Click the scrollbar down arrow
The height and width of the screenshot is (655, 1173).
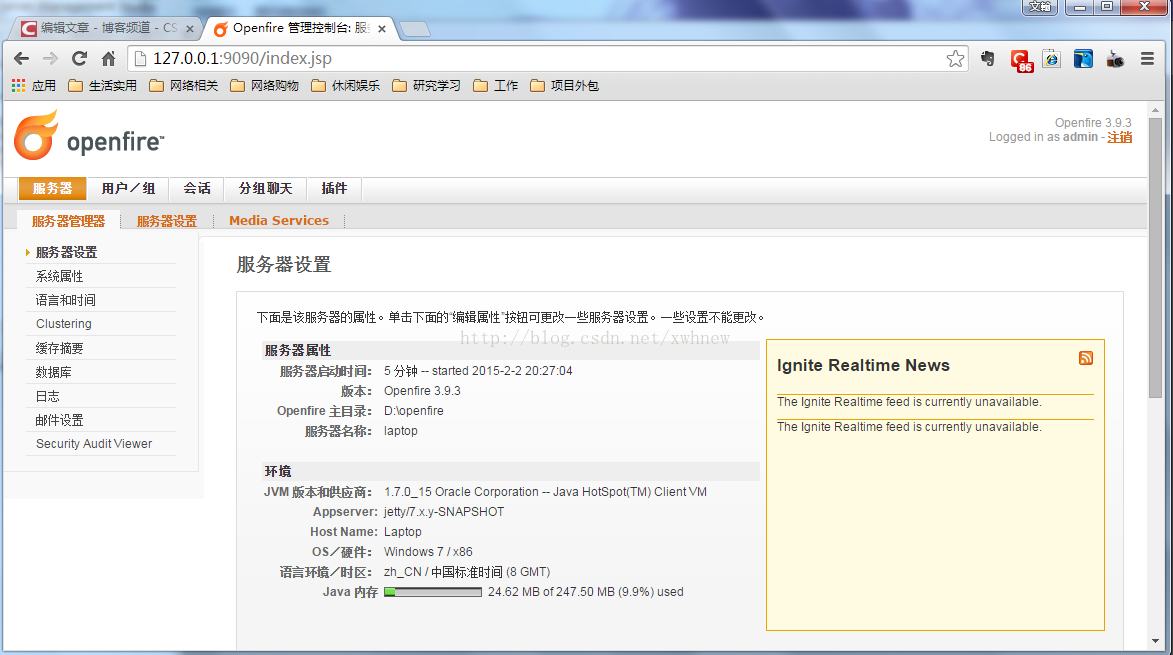tap(1156, 642)
